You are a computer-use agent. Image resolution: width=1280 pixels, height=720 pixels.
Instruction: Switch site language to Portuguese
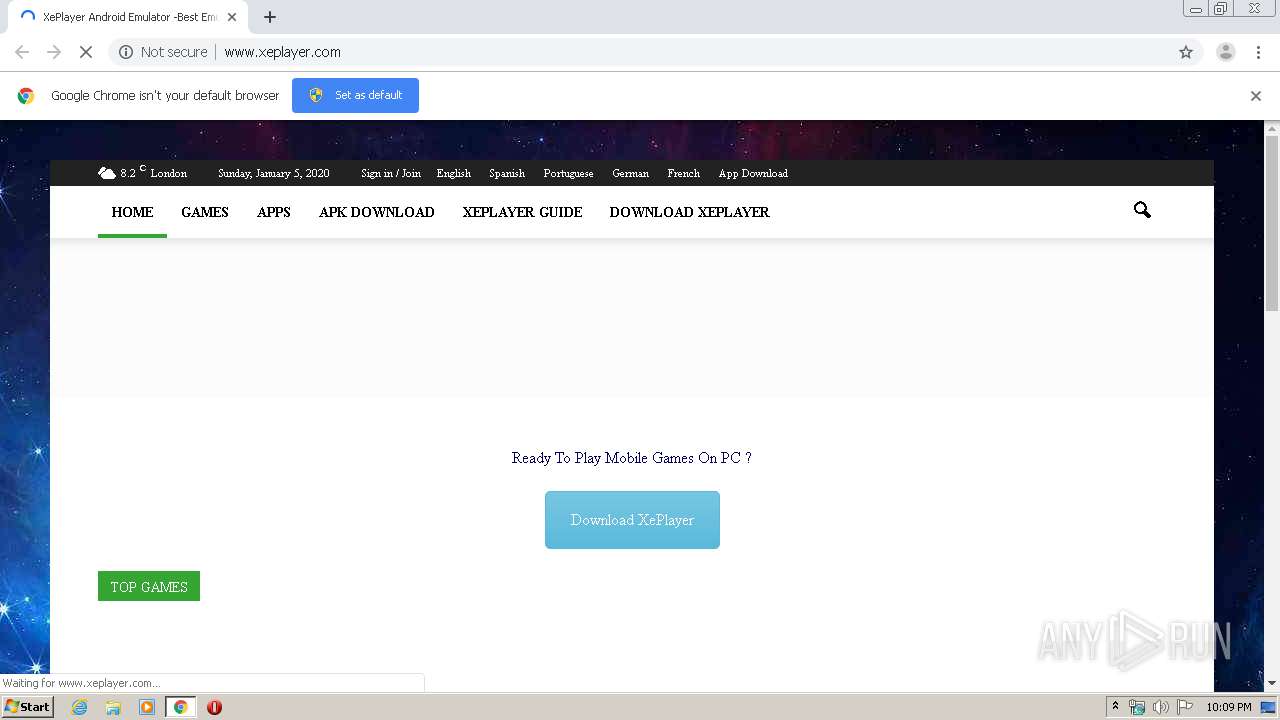(568, 173)
